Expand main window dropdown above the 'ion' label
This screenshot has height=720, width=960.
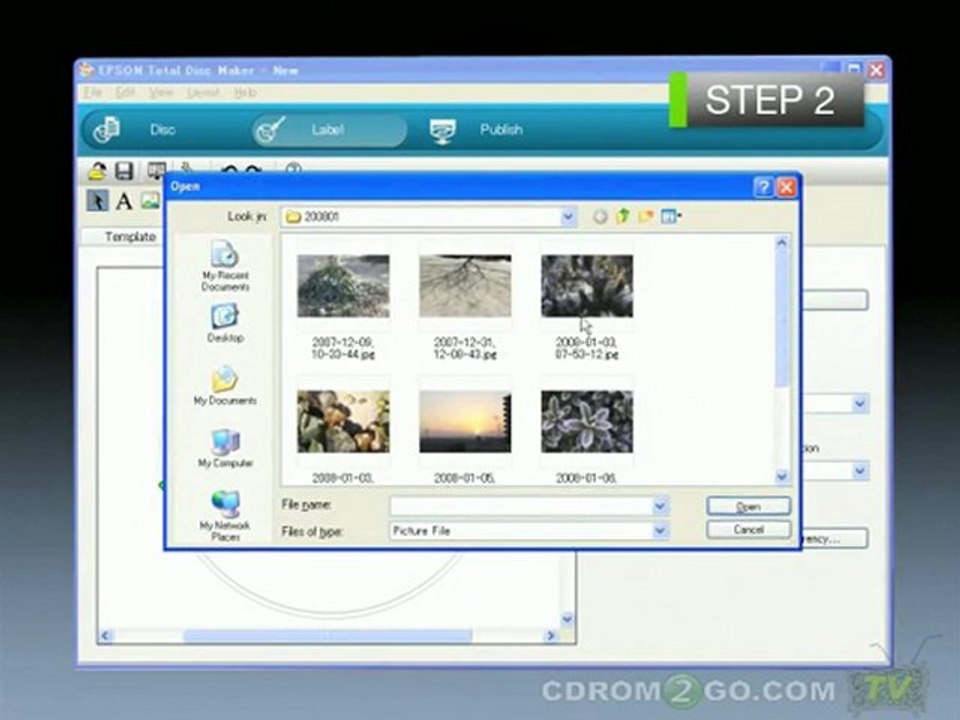pos(860,403)
